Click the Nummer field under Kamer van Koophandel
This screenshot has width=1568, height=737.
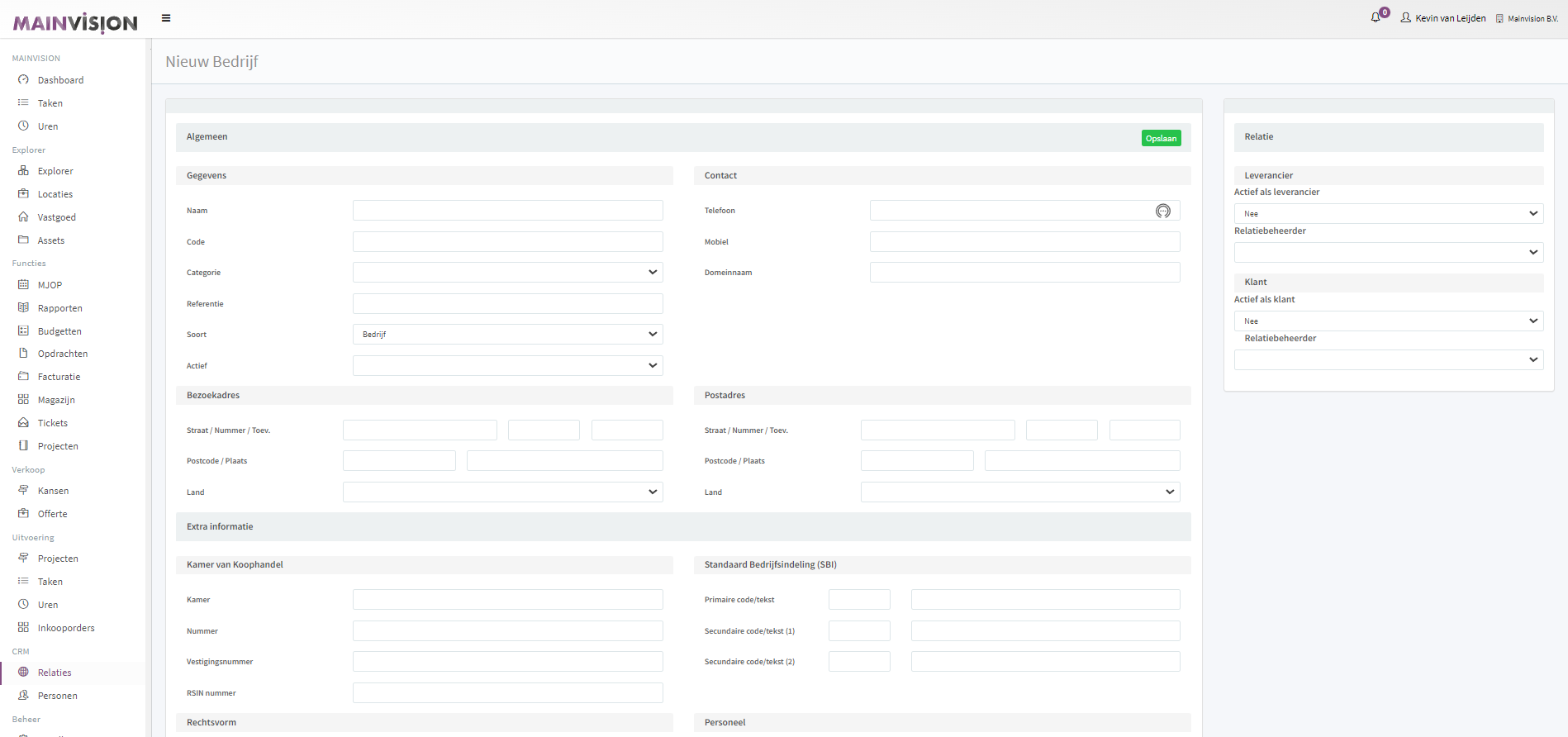coord(507,631)
